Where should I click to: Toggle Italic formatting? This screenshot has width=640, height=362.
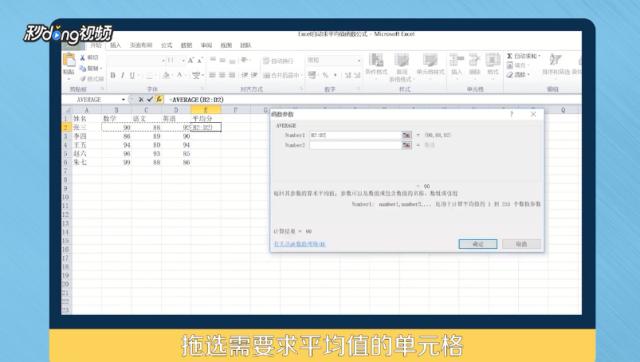tap(122, 76)
